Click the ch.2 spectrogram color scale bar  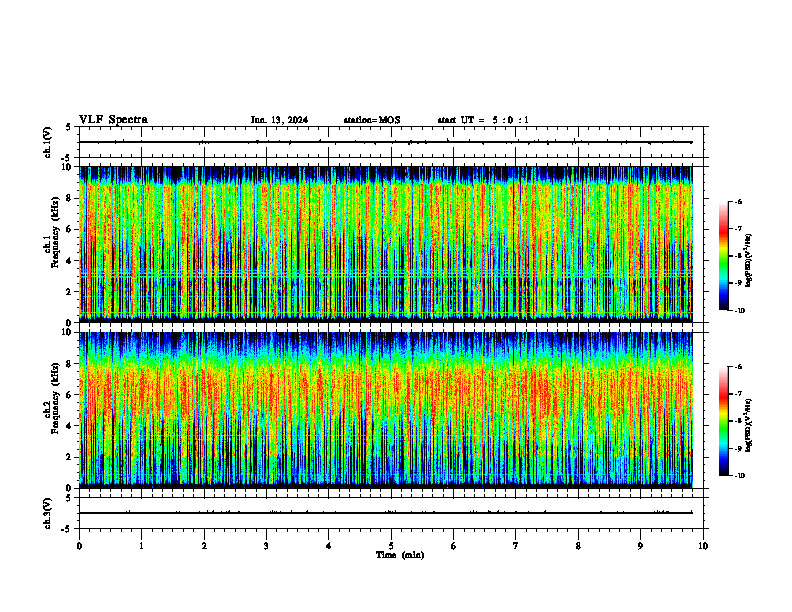(x=724, y=421)
